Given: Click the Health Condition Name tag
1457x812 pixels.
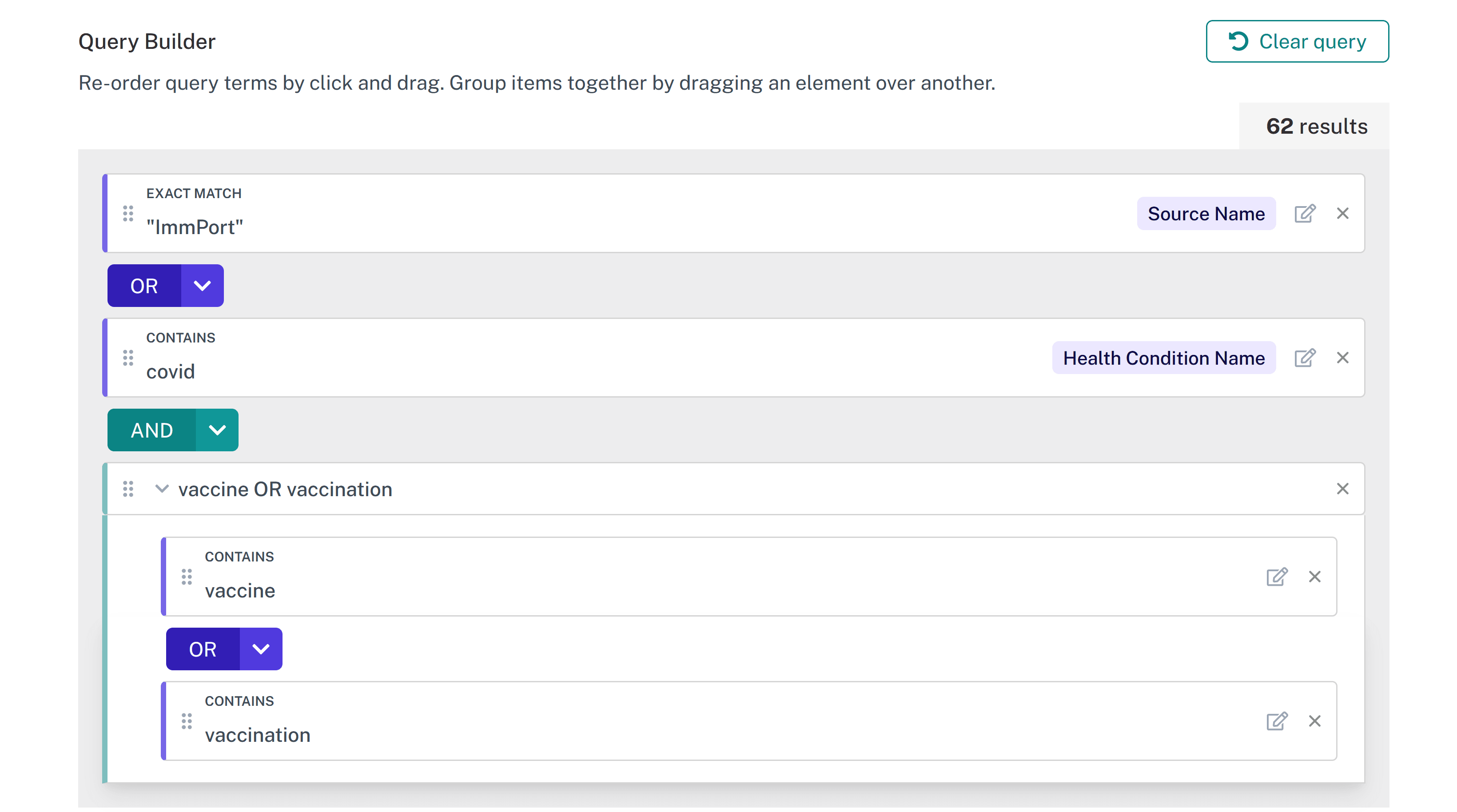Looking at the screenshot, I should tap(1163, 358).
